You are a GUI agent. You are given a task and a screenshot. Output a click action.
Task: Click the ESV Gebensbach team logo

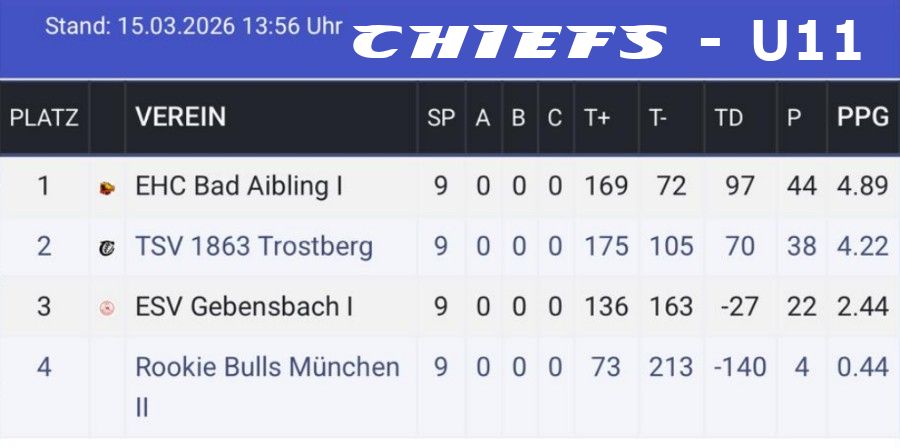click(107, 307)
